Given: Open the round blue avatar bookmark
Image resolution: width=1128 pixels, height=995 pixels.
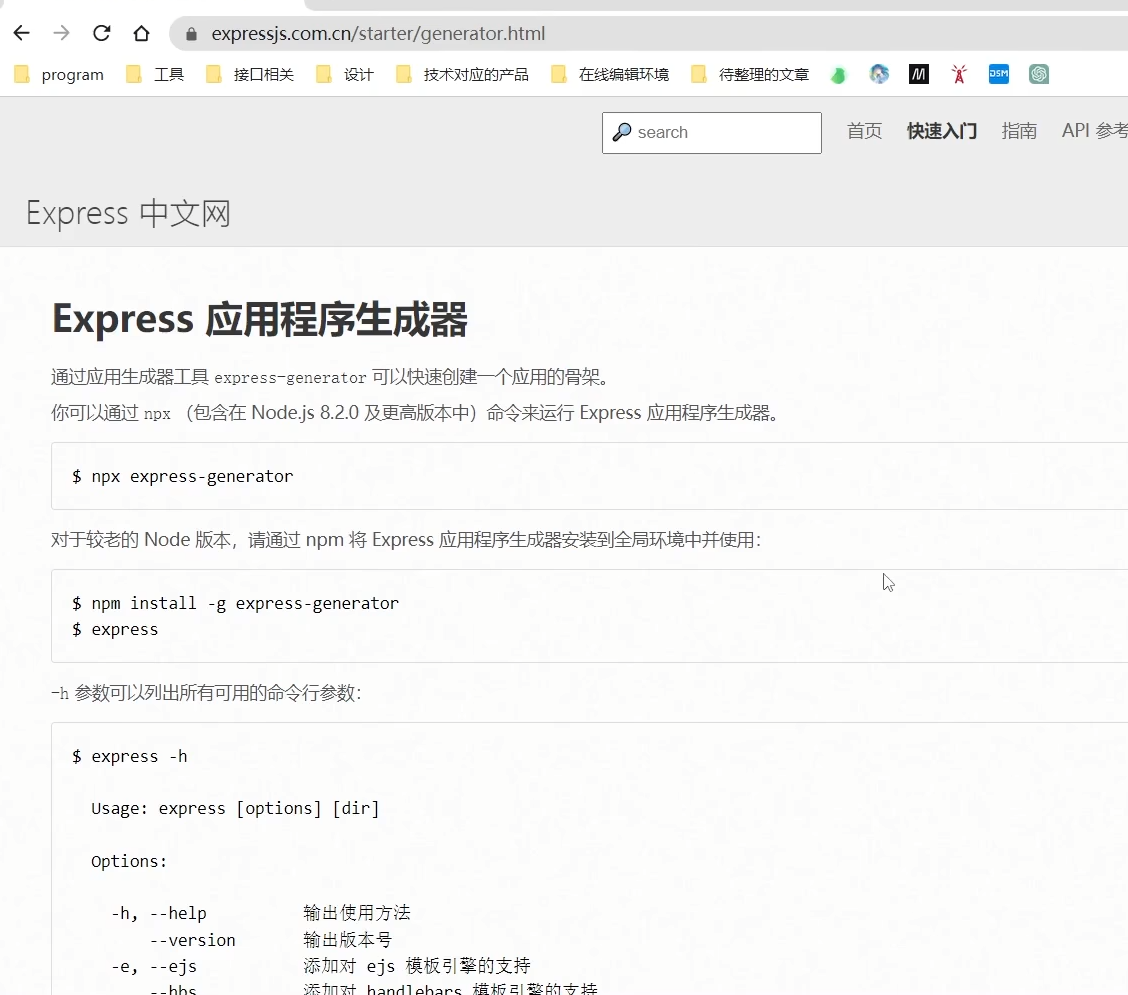Looking at the screenshot, I should tap(879, 74).
